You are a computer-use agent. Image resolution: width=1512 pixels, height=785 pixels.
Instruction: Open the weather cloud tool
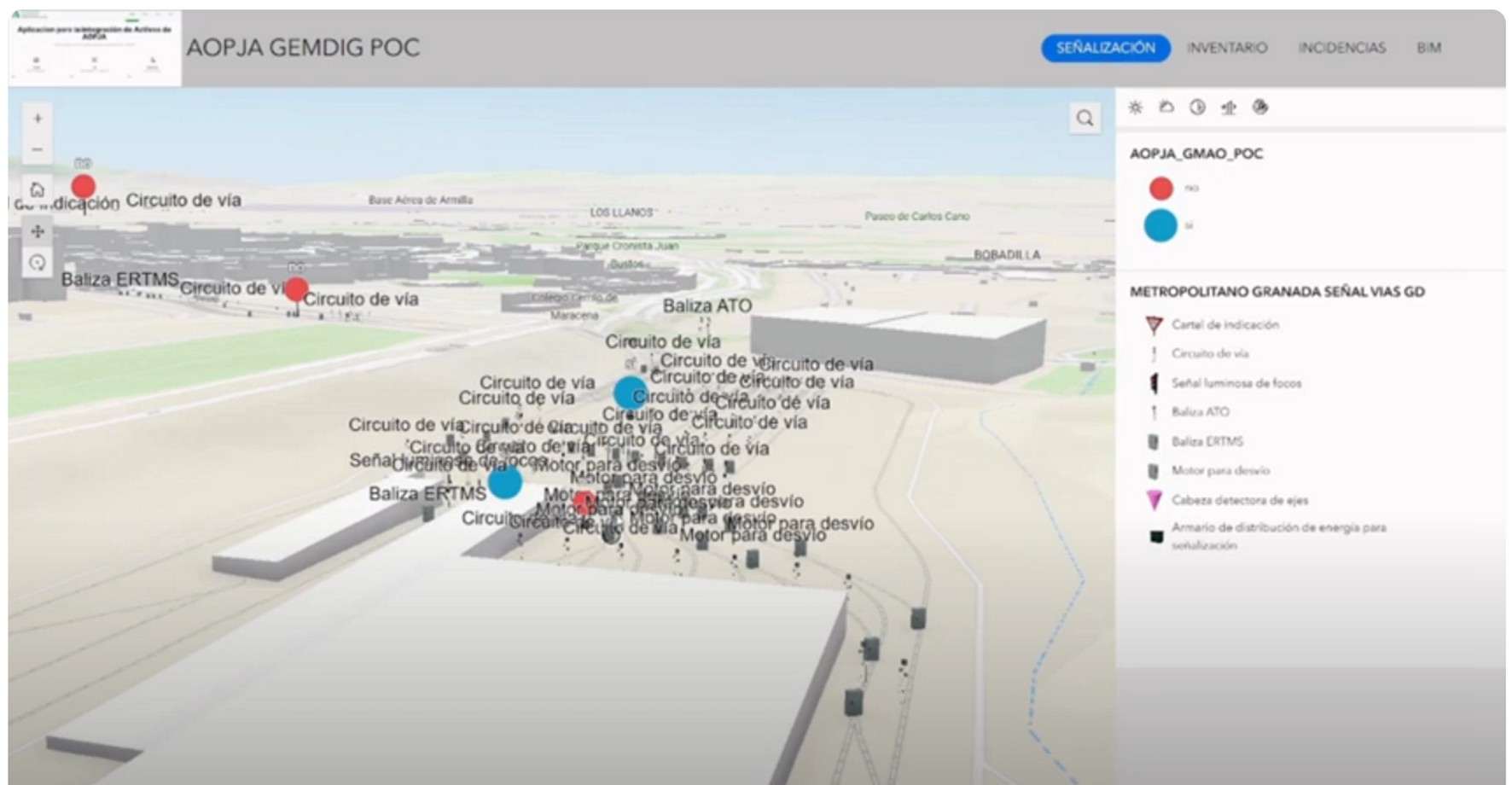[x=1166, y=108]
